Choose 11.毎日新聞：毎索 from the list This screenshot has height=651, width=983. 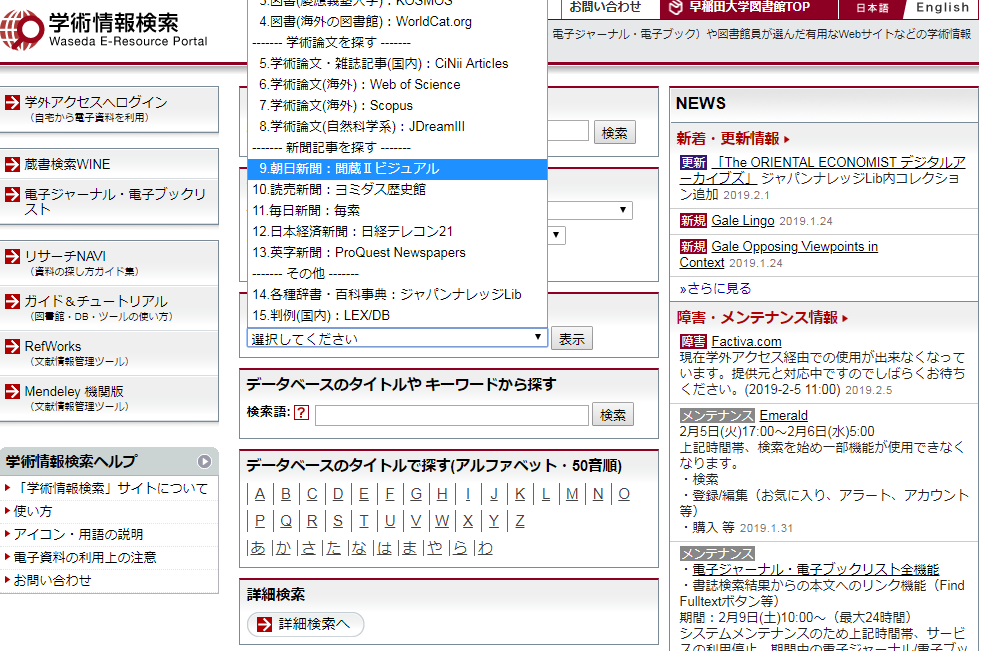pyautogui.click(x=397, y=211)
